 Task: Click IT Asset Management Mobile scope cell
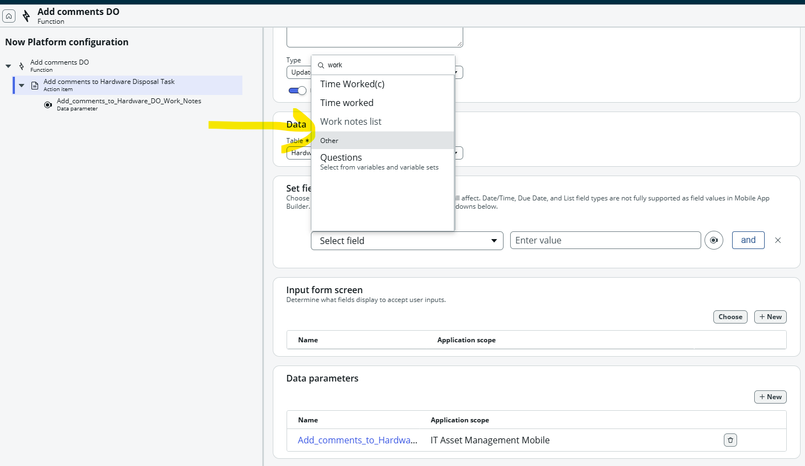tap(490, 440)
